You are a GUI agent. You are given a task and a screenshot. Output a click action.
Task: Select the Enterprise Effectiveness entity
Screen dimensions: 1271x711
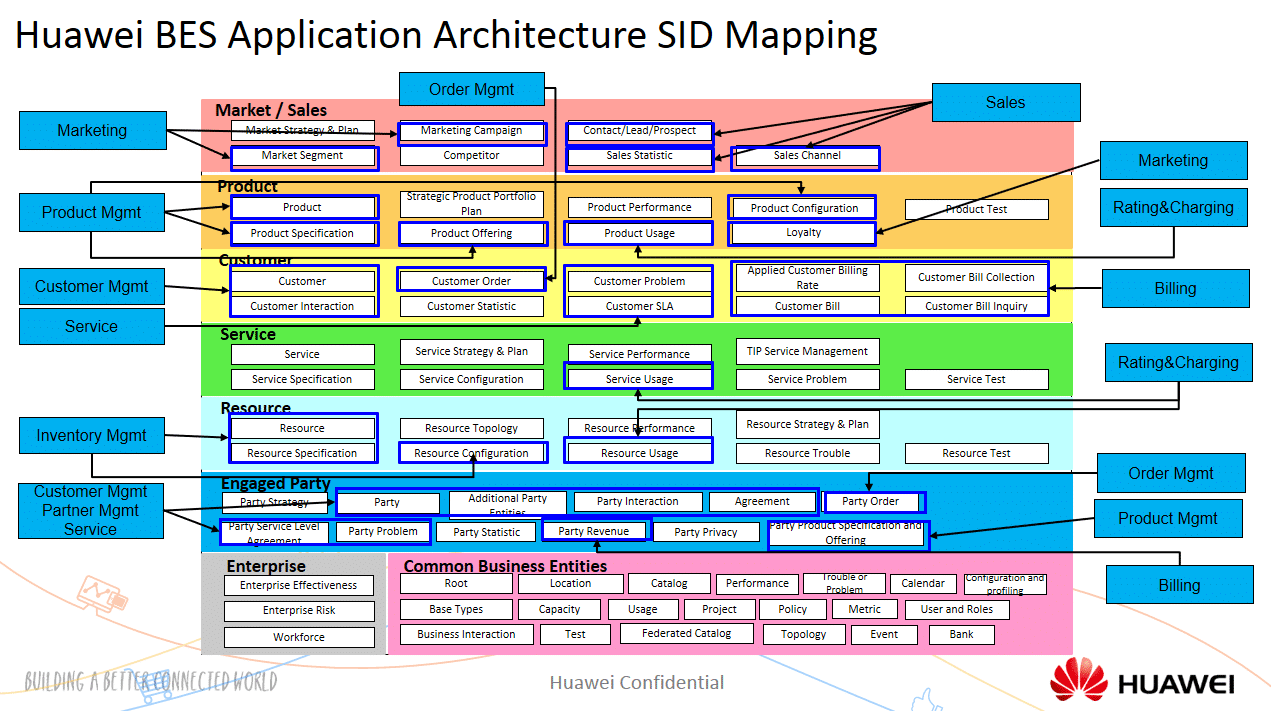click(299, 586)
